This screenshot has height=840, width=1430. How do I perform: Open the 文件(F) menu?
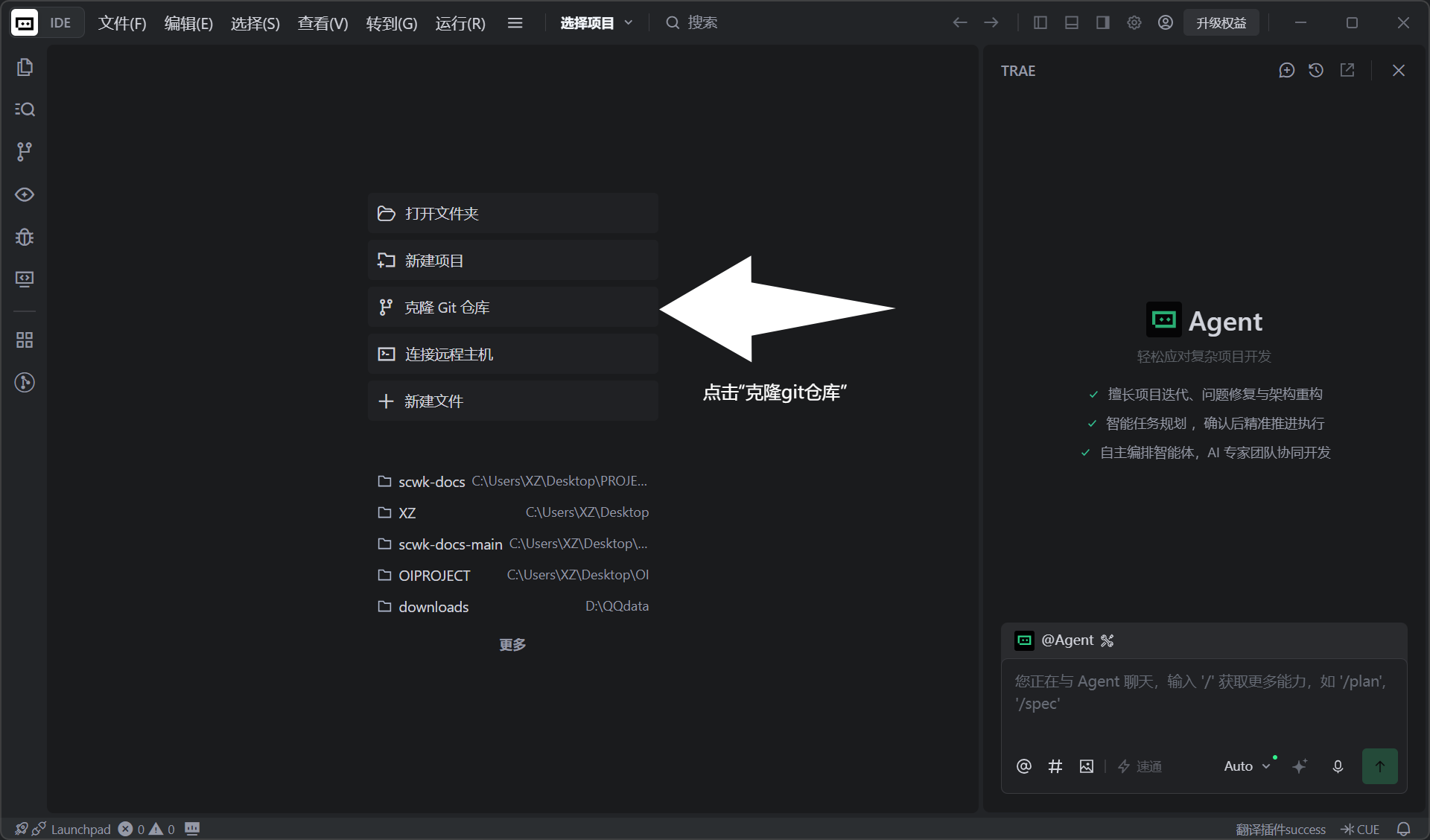click(122, 23)
